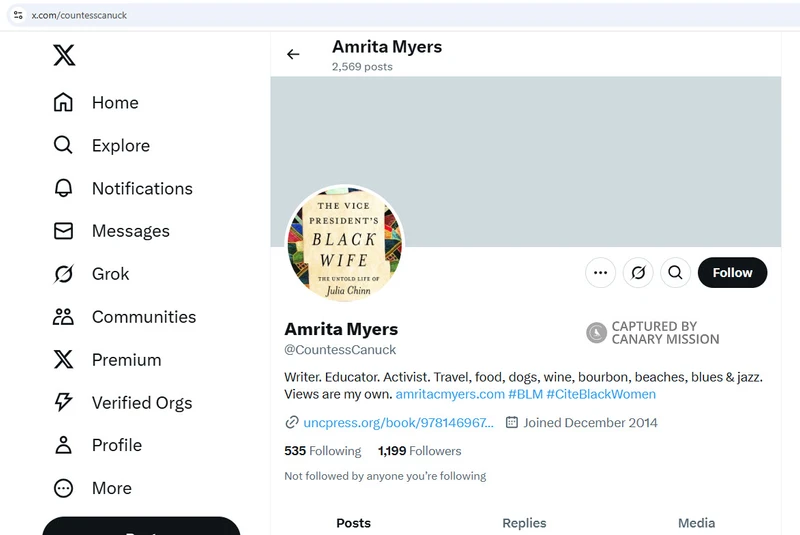Click the Premium label in the sidebar
Viewport: 800px width, 535px height.
pos(127,360)
